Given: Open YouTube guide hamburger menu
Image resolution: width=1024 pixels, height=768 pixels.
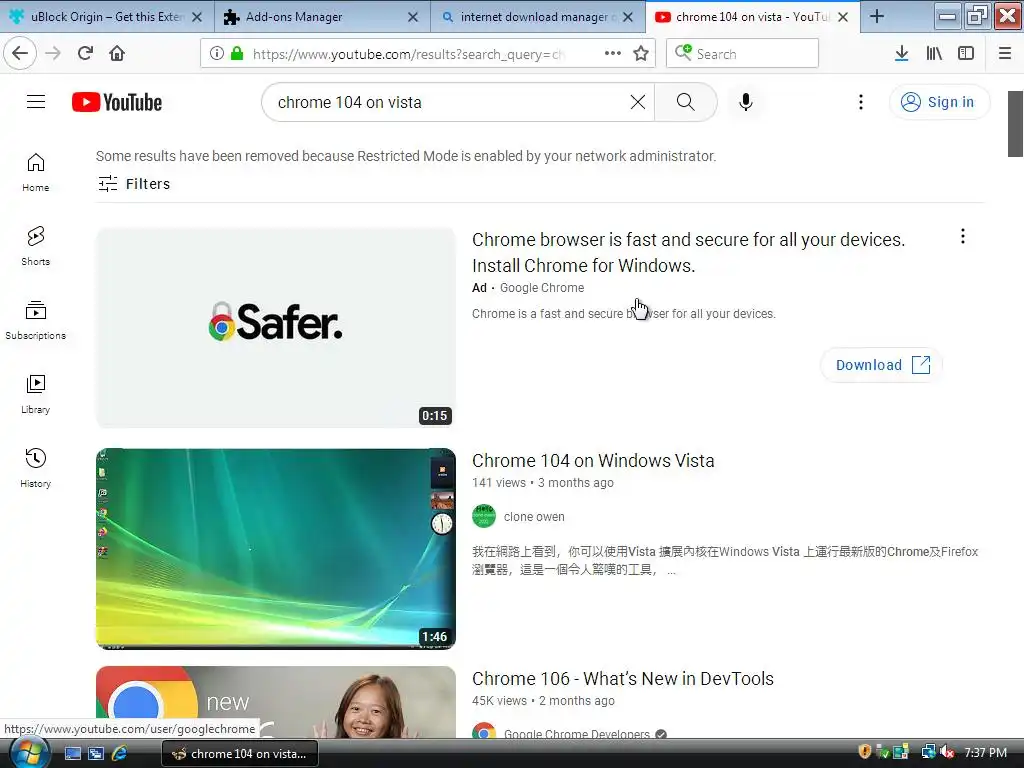Looking at the screenshot, I should pos(36,102).
